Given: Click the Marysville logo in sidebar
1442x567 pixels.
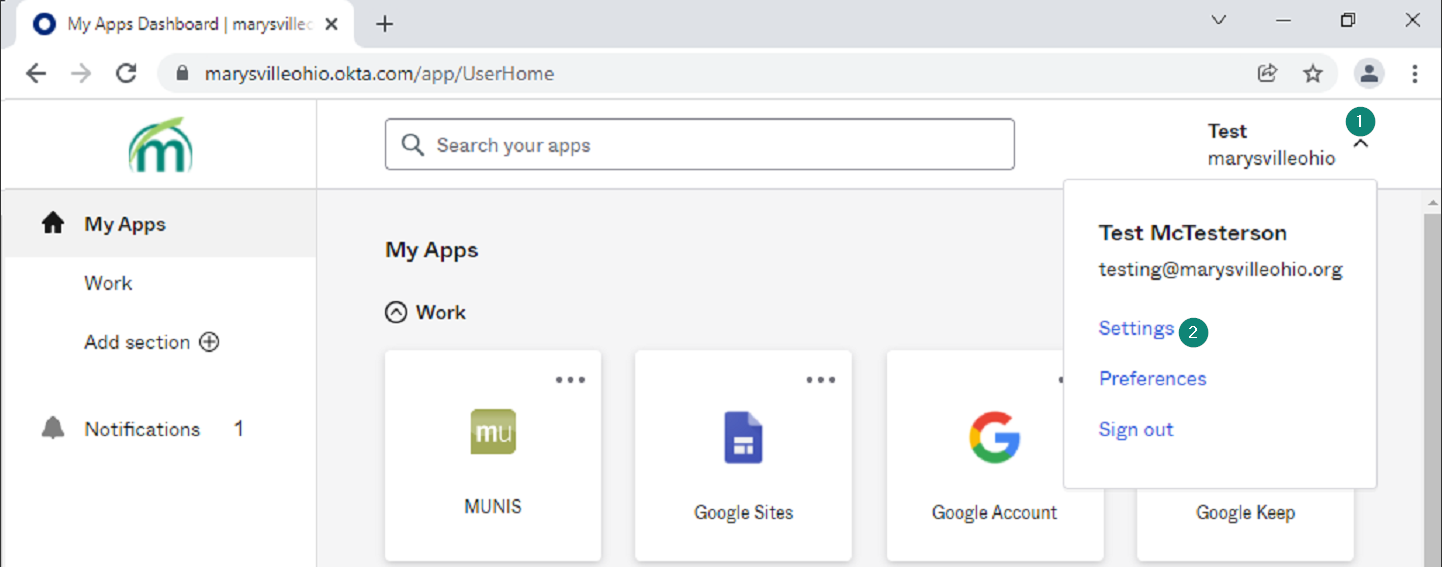Looking at the screenshot, I should 160,145.
